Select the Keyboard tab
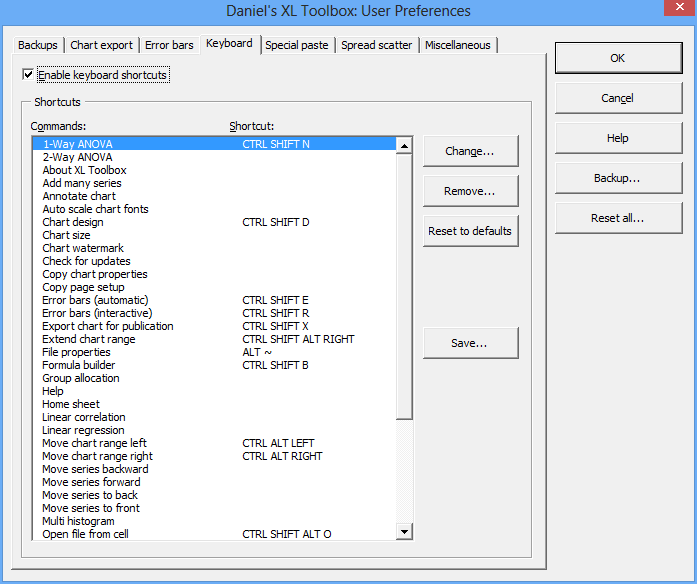The image size is (697, 584). click(229, 44)
